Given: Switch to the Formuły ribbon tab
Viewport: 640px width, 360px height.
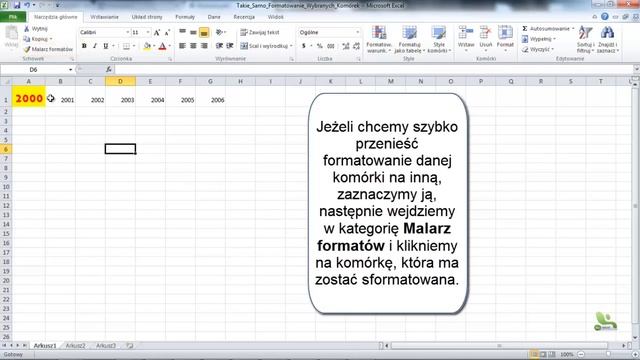Looking at the screenshot, I should click(185, 17).
